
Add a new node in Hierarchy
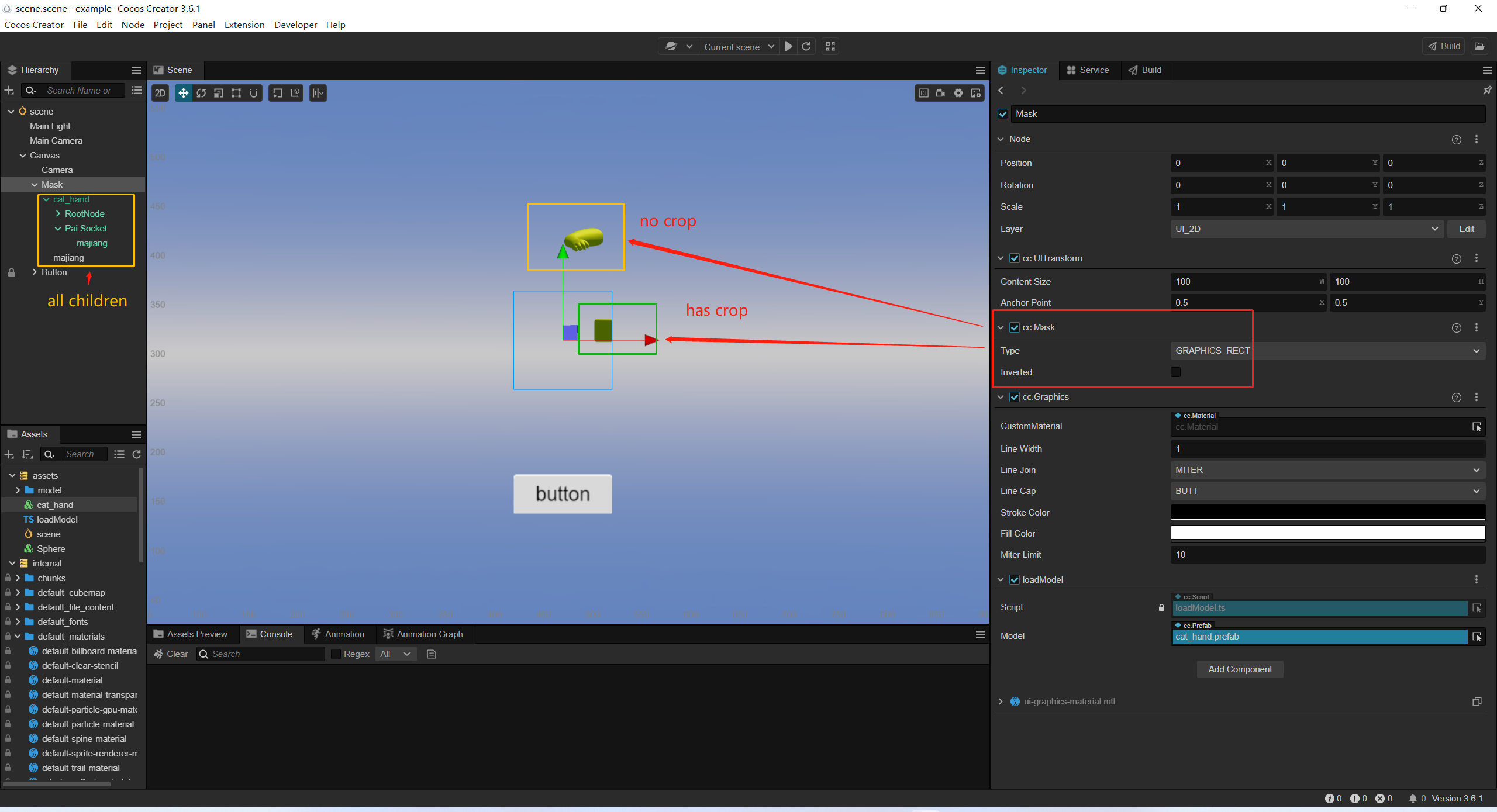pos(9,90)
